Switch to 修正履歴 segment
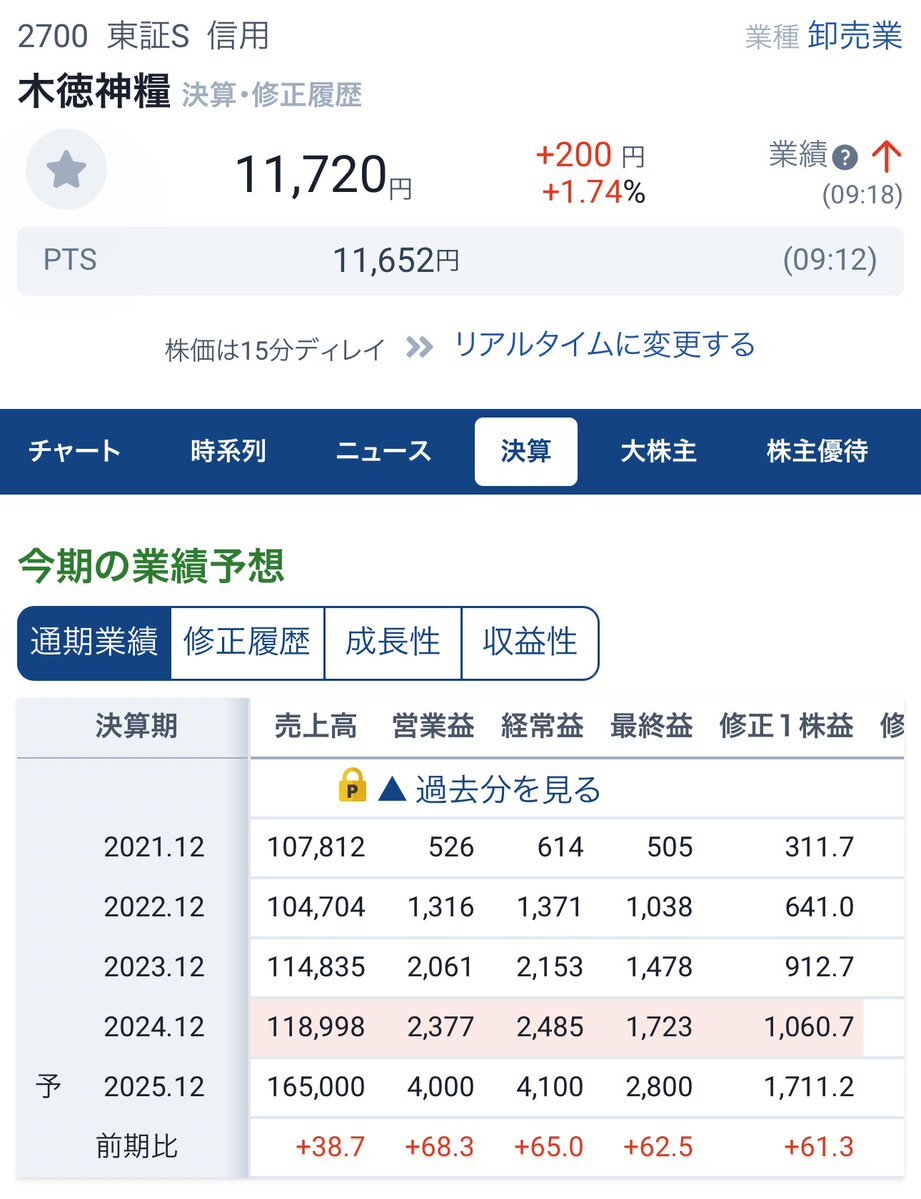The width and height of the screenshot is (921, 1199). [x=247, y=642]
